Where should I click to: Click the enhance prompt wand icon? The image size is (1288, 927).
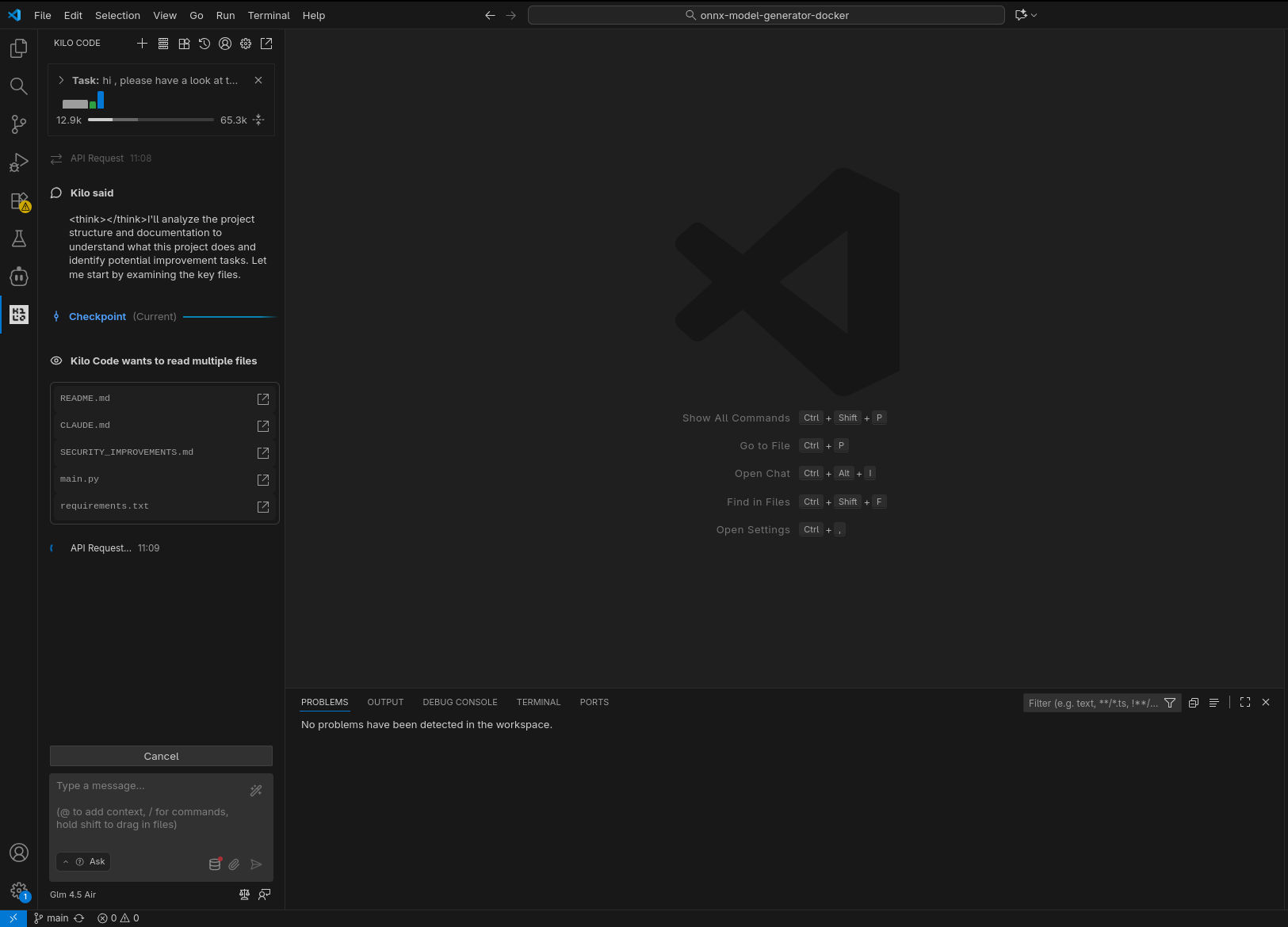point(256,791)
